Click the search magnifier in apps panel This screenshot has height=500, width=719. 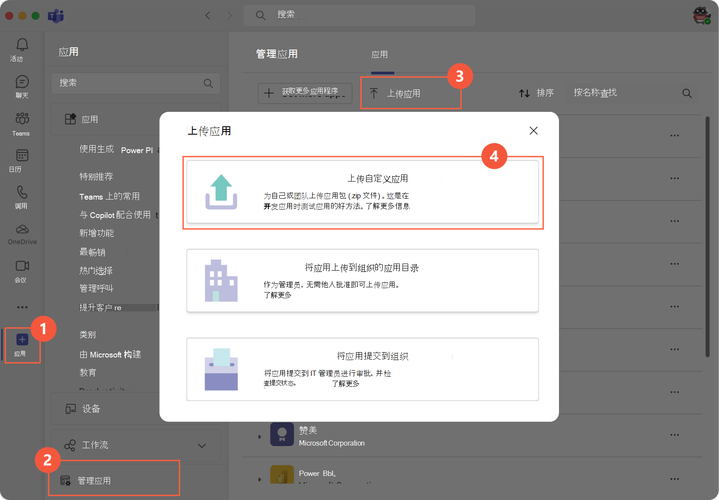pos(208,83)
